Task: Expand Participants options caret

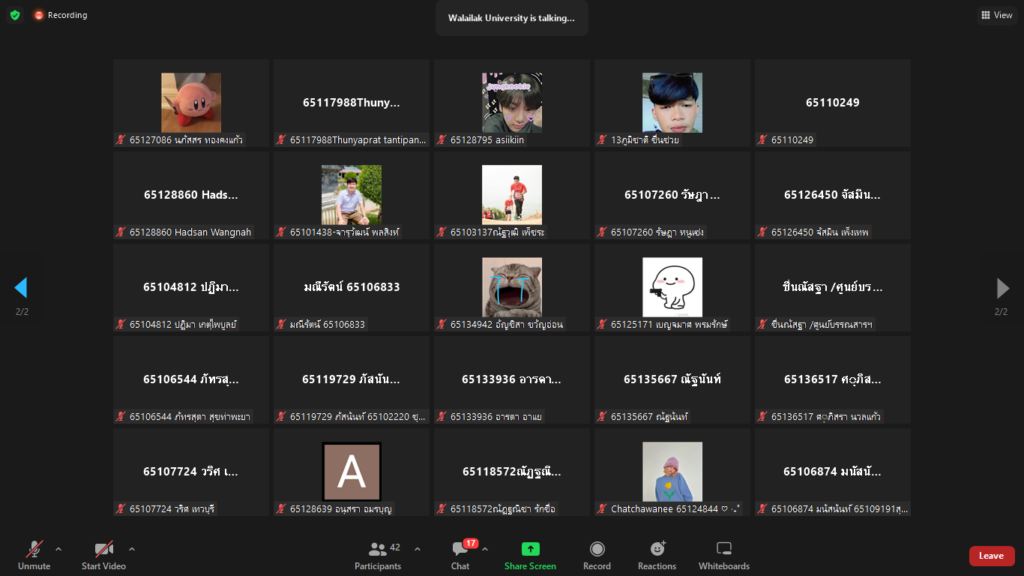Action: (x=417, y=548)
